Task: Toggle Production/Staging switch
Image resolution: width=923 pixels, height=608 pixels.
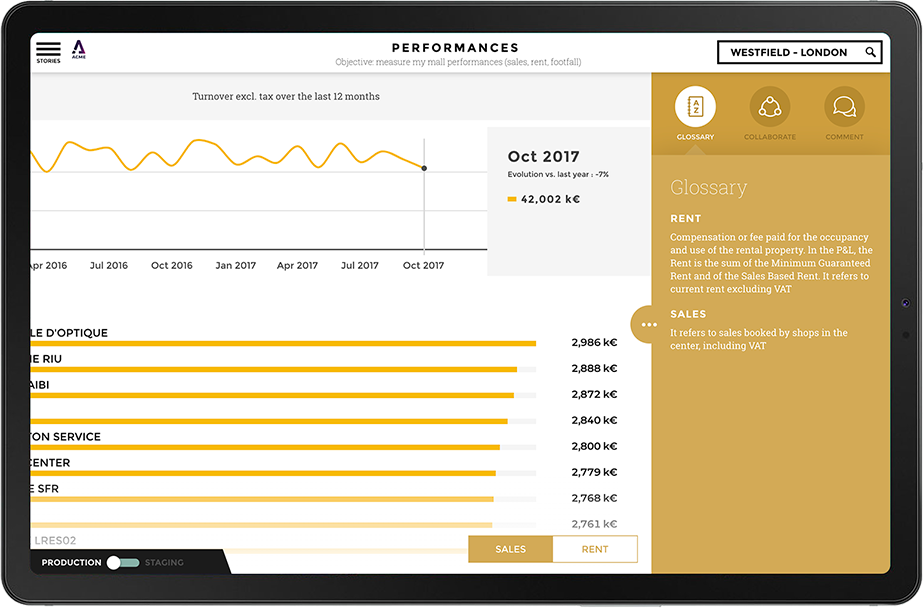Action: click(122, 563)
